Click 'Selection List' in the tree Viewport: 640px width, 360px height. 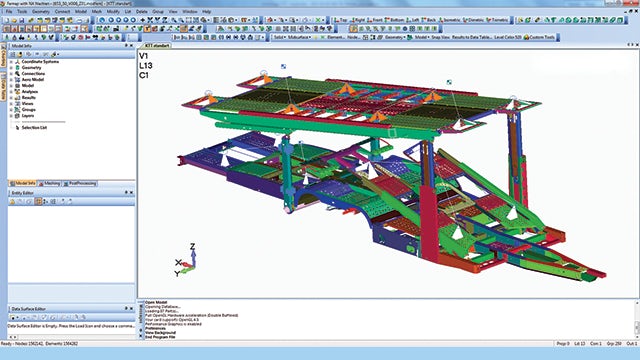pyautogui.click(x=34, y=128)
